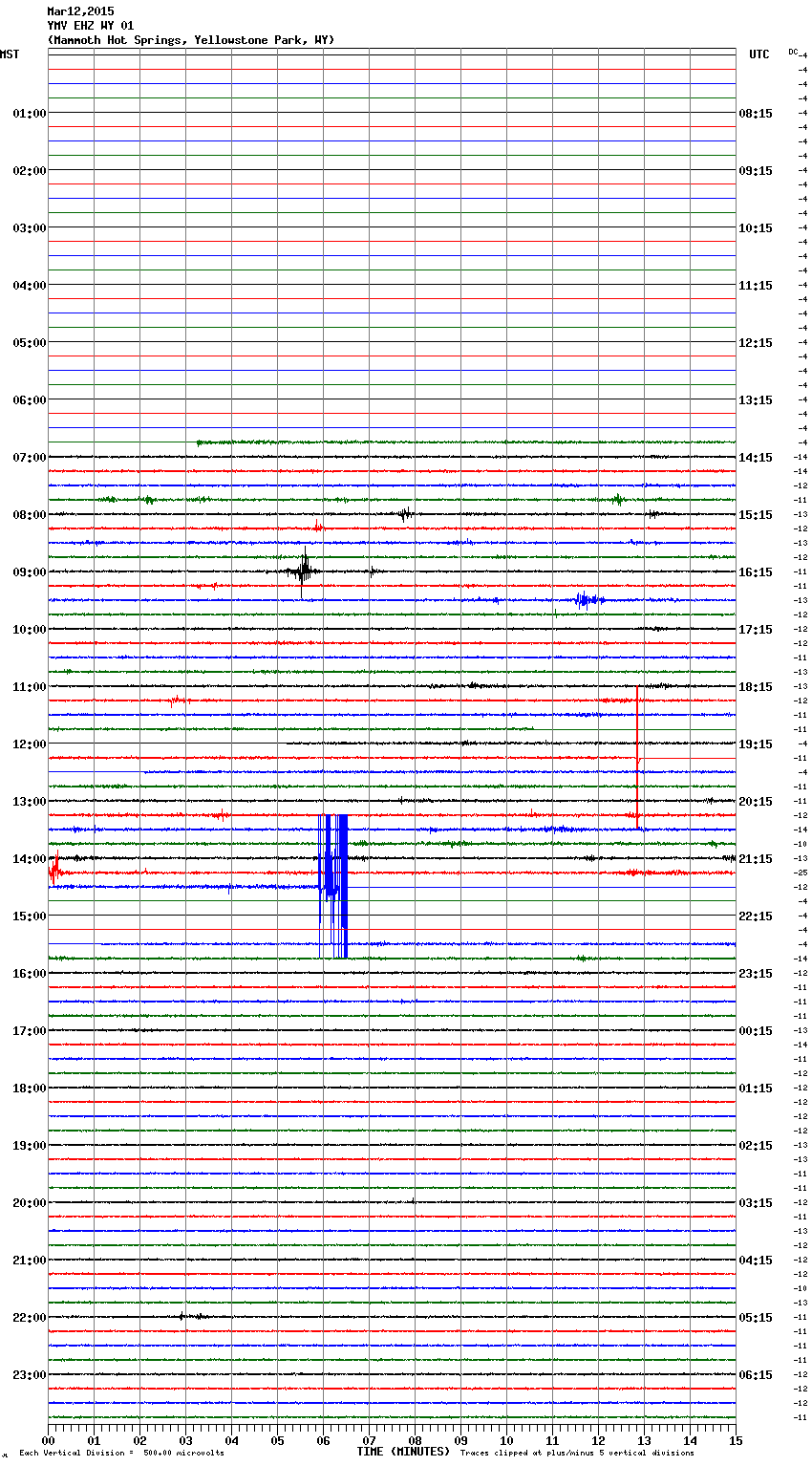Click the 20:15 UTC time label
Image resolution: width=812 pixels, height=1466 pixels.
tap(756, 802)
